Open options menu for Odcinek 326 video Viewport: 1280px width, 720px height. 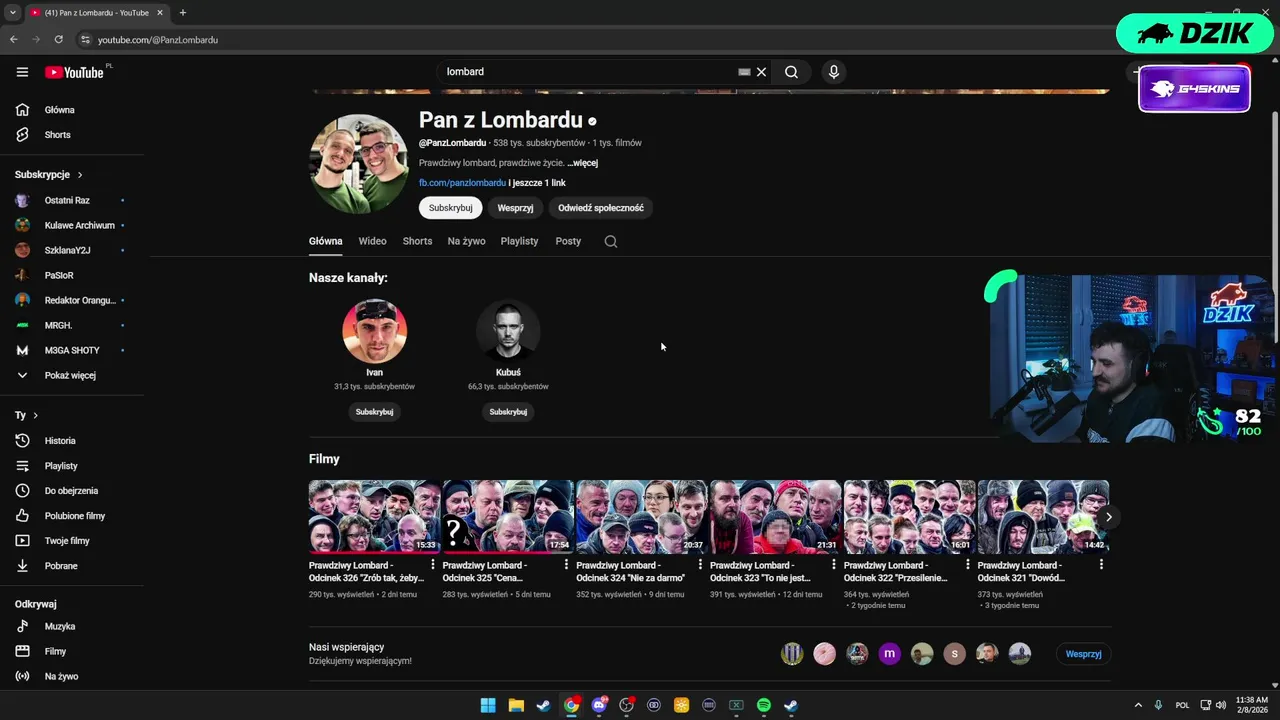click(x=433, y=565)
